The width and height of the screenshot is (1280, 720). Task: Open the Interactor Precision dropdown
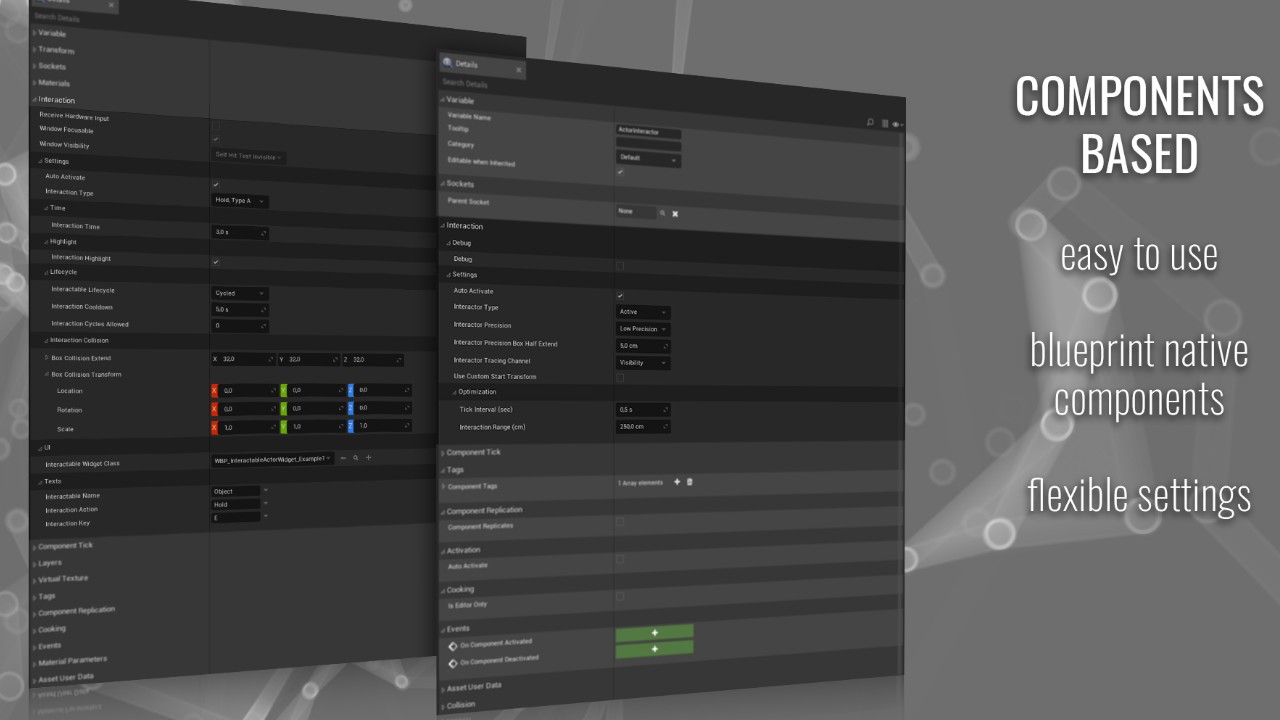(643, 329)
